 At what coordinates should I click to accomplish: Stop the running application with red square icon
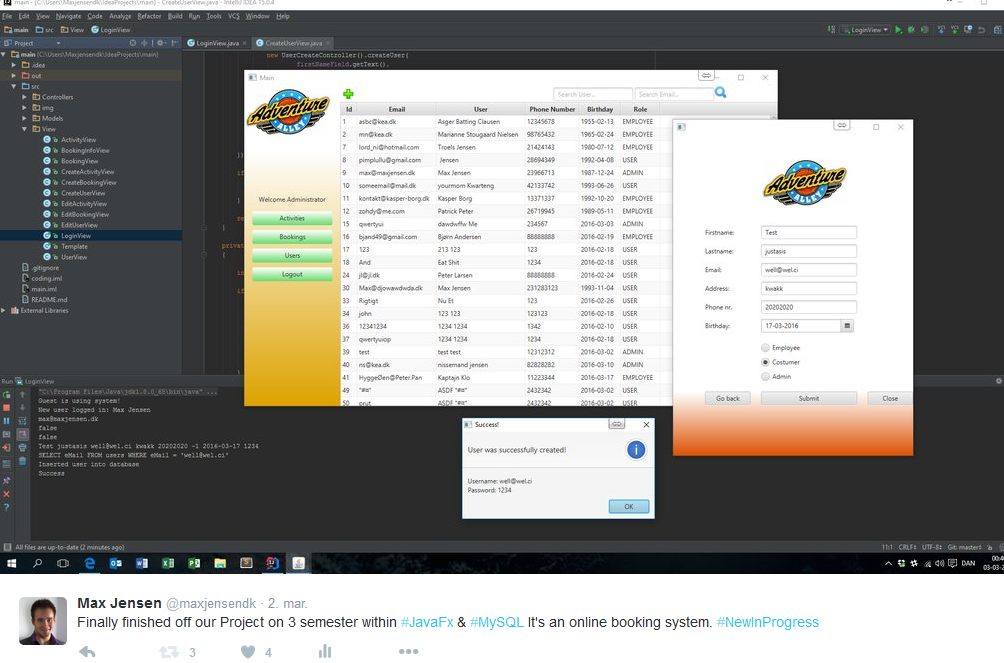pyautogui.click(x=7, y=406)
